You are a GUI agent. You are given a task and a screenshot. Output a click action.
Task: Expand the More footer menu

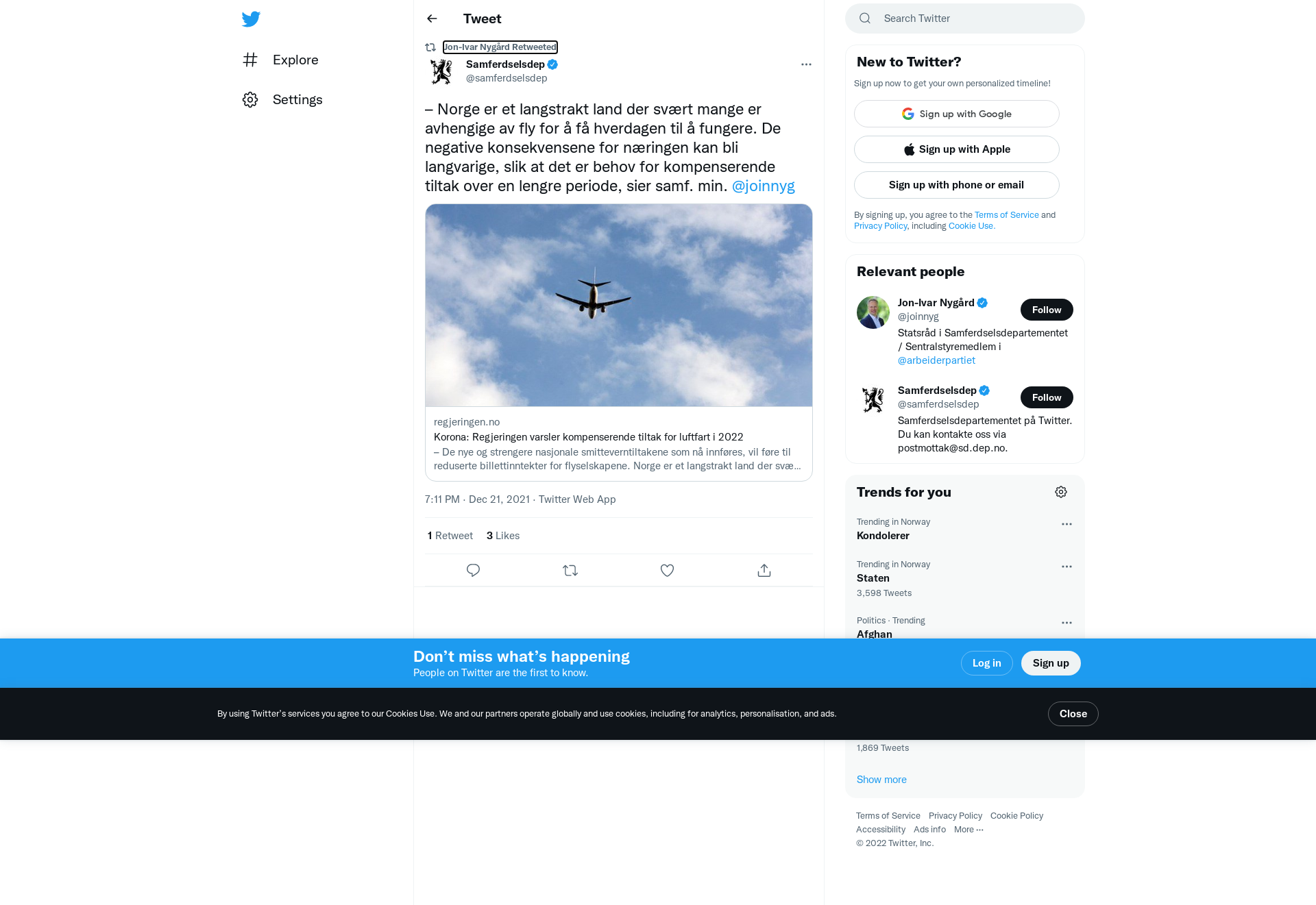click(968, 829)
